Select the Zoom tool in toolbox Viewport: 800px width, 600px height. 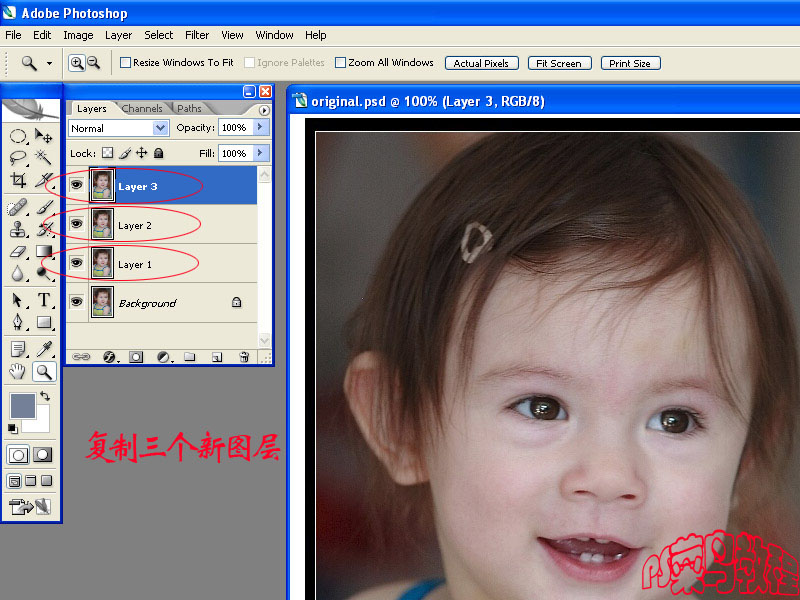coord(44,371)
